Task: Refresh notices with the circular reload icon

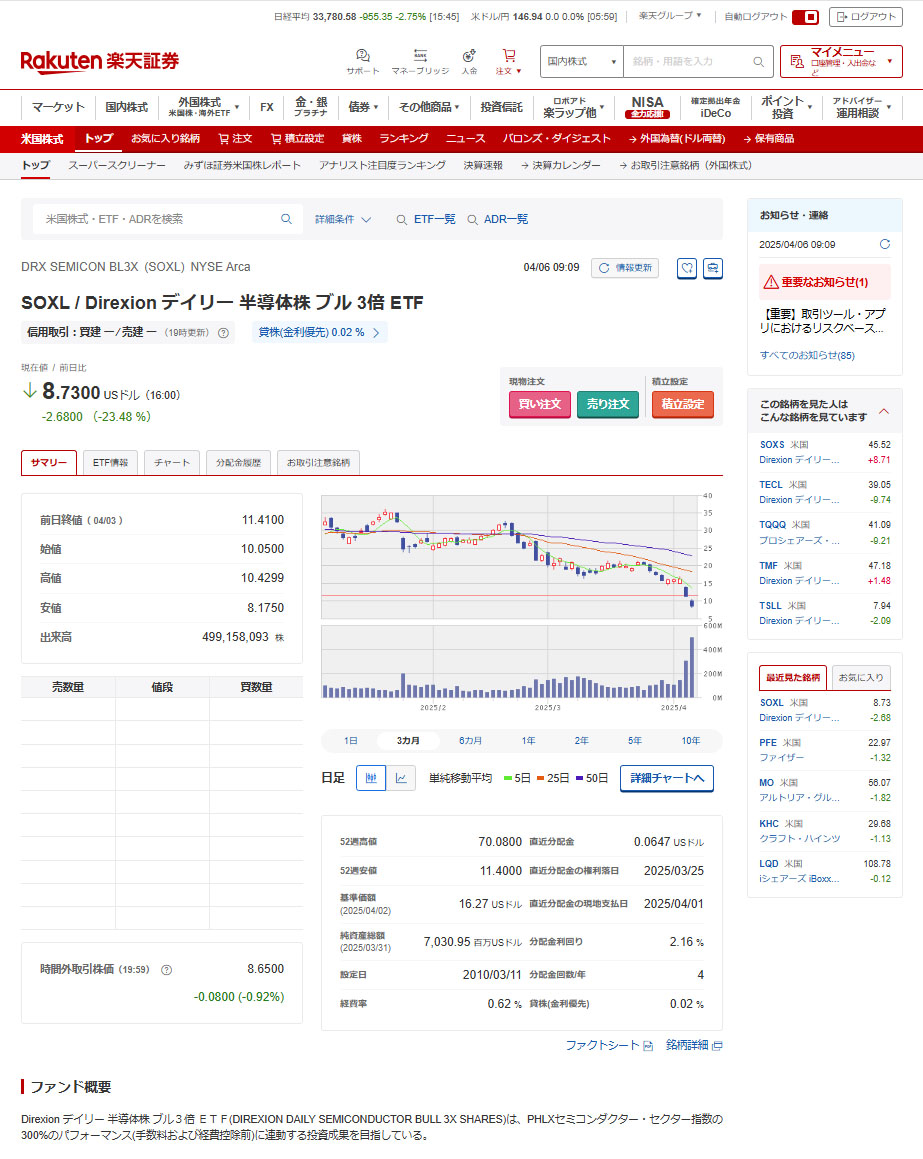Action: pos(884,244)
